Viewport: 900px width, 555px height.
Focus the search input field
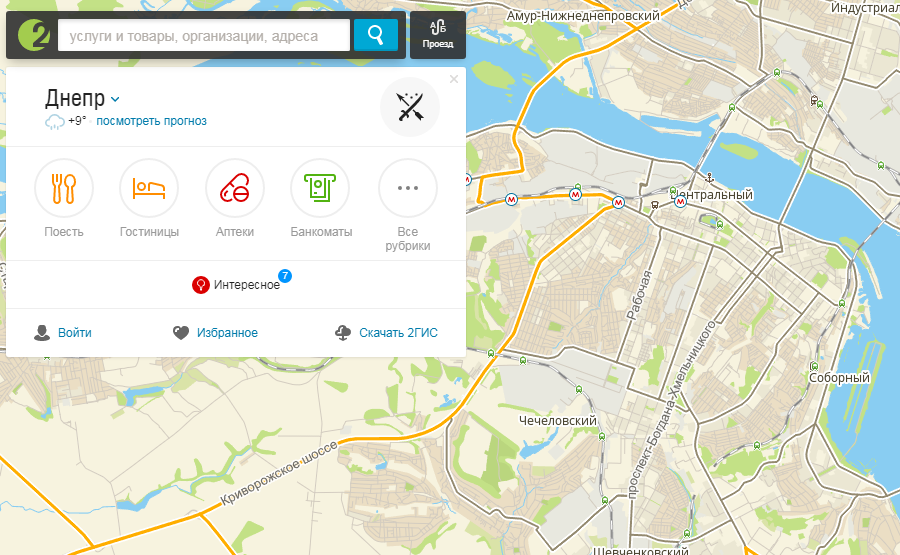pos(204,35)
